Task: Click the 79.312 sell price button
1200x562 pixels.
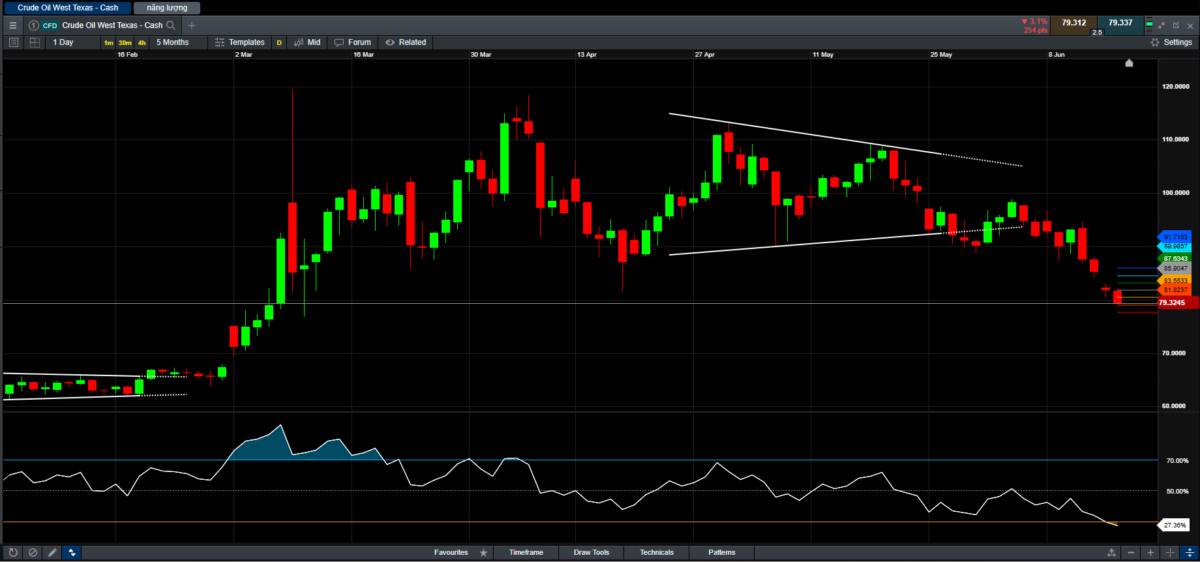Action: pyautogui.click(x=1072, y=22)
